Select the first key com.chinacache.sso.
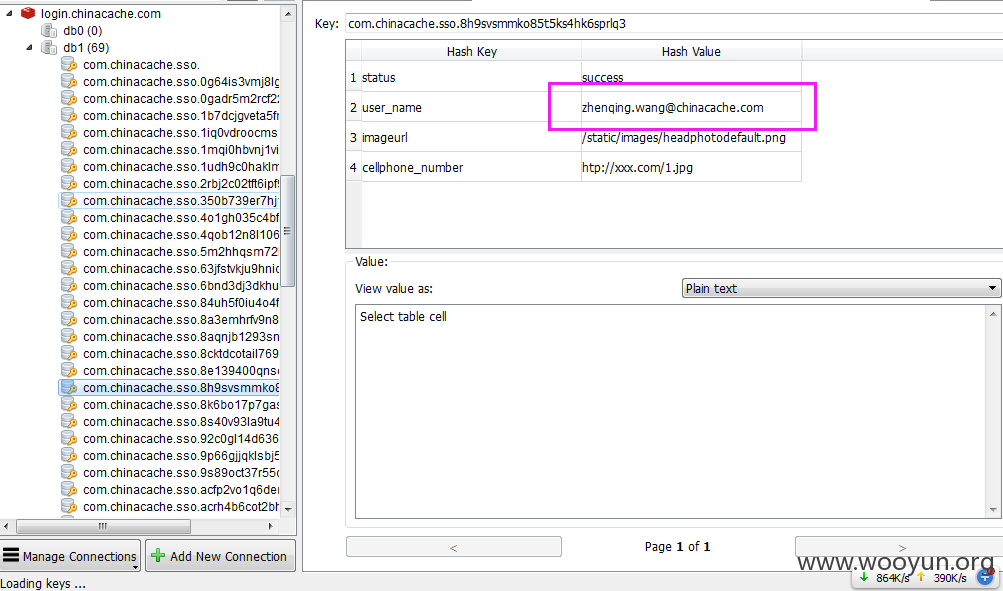The width and height of the screenshot is (1003, 591). click(x=141, y=65)
